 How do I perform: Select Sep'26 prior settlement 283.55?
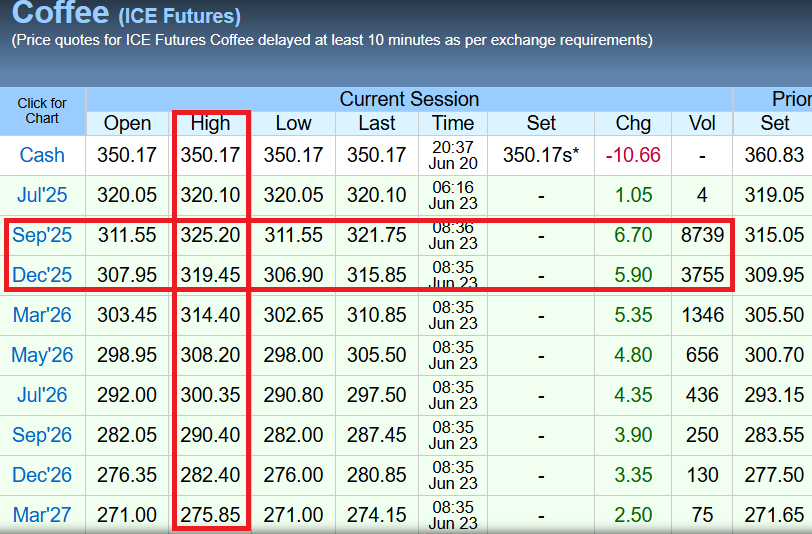(775, 435)
